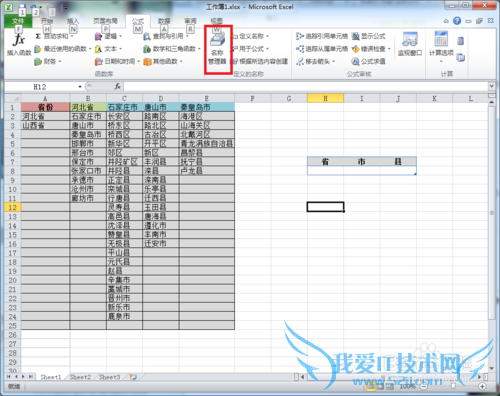Click the horizontal scrollbar left arrow
Image resolution: width=500 pixels, height=396 pixels.
coord(303,377)
